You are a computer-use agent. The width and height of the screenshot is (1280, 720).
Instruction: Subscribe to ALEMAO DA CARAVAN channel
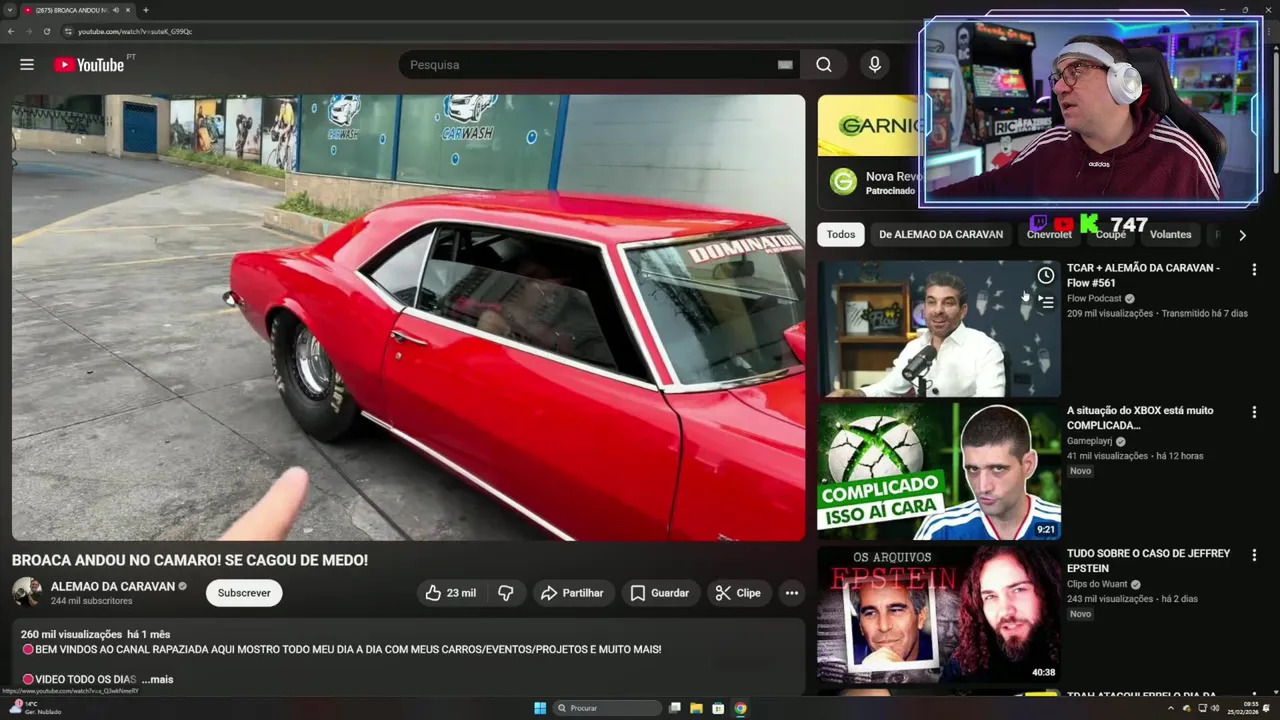244,593
